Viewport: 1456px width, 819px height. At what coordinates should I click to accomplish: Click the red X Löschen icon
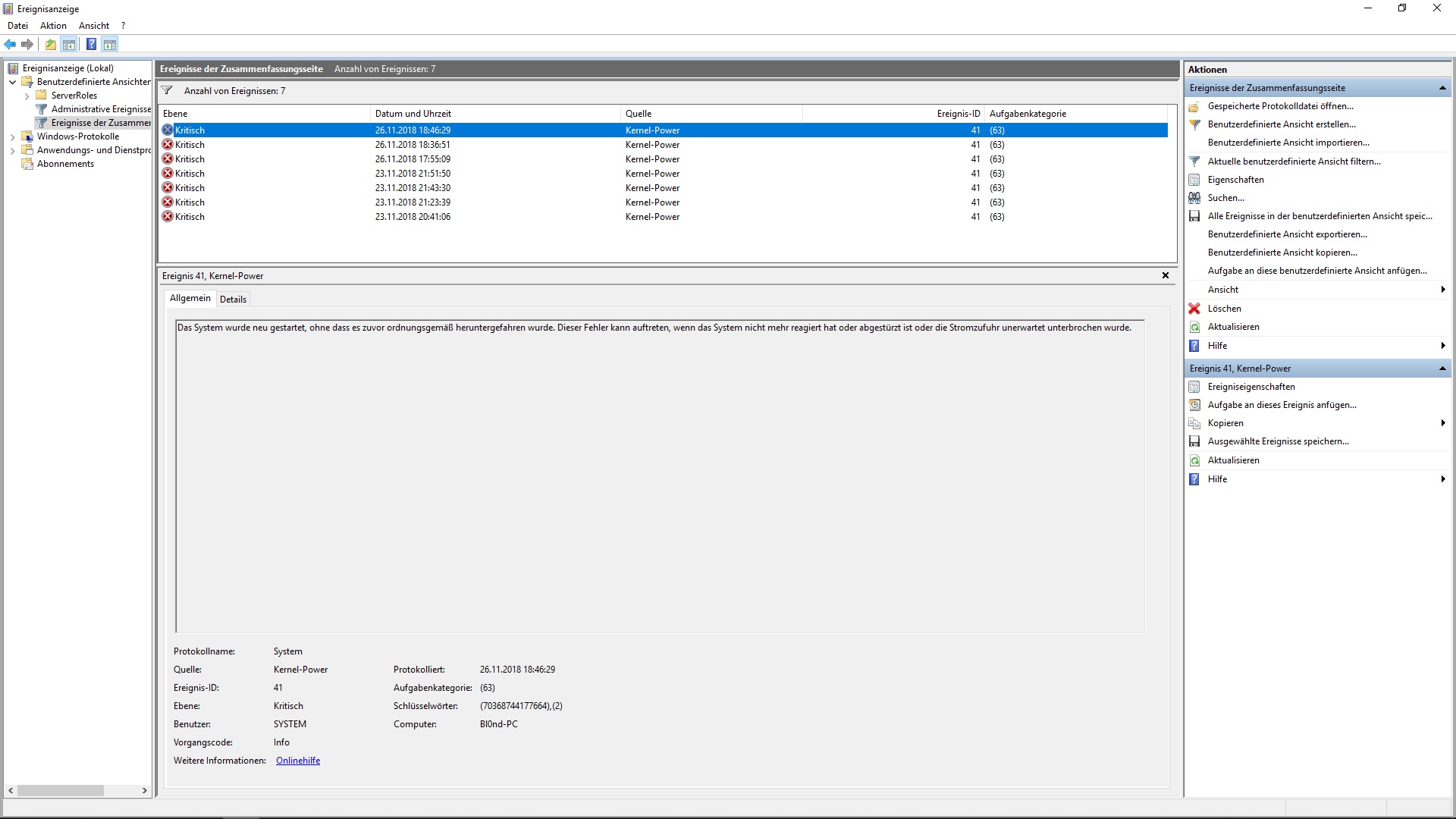click(x=1194, y=309)
